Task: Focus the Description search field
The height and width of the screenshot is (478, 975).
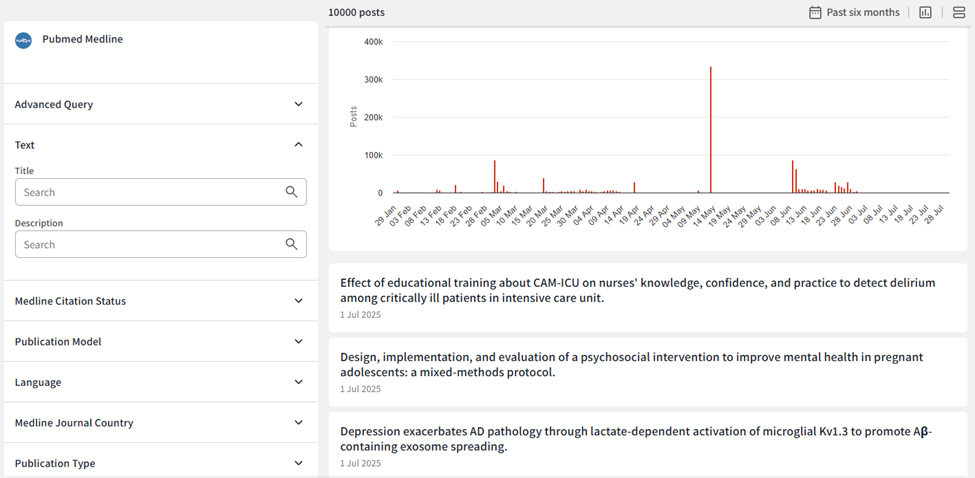Action: tap(150, 244)
